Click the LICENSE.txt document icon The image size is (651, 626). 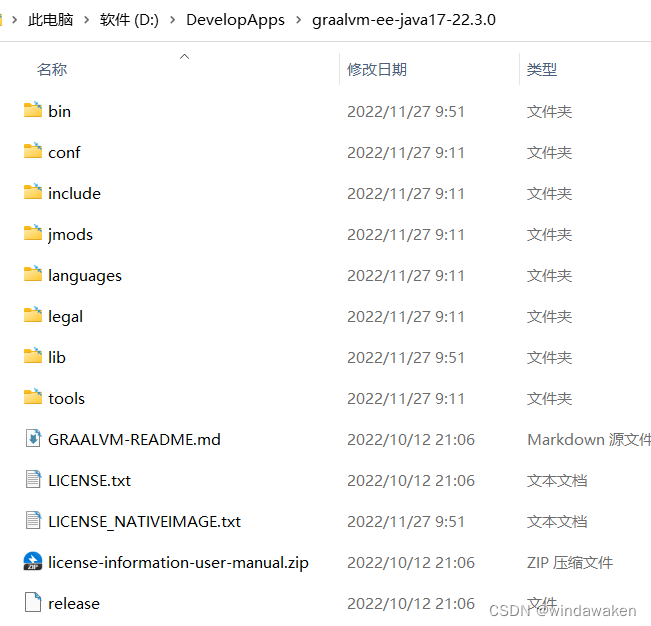click(33, 479)
